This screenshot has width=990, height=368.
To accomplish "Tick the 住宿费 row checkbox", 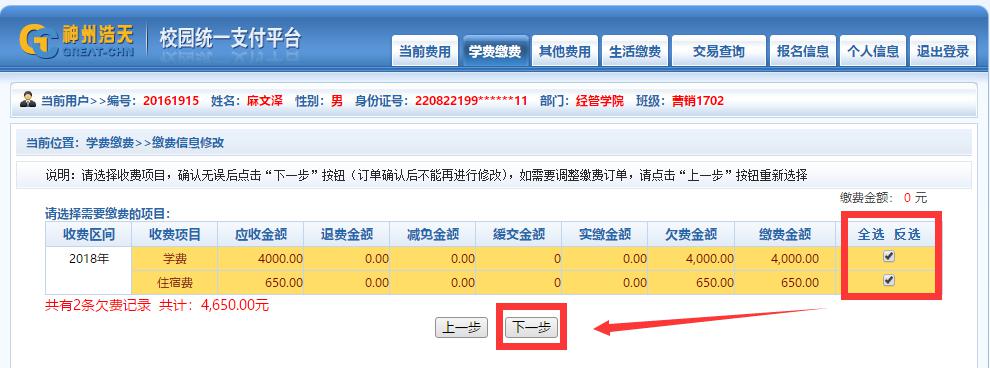I will pos(889,280).
